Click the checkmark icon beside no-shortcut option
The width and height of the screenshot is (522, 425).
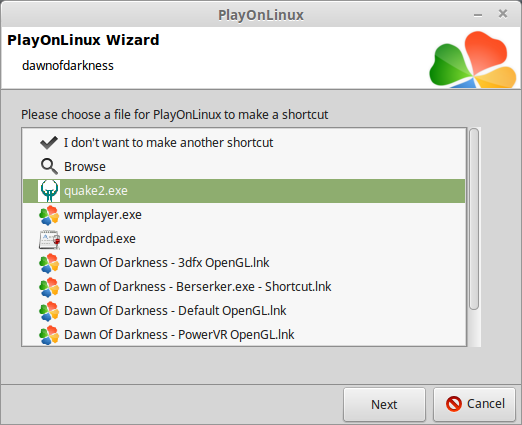(49, 143)
